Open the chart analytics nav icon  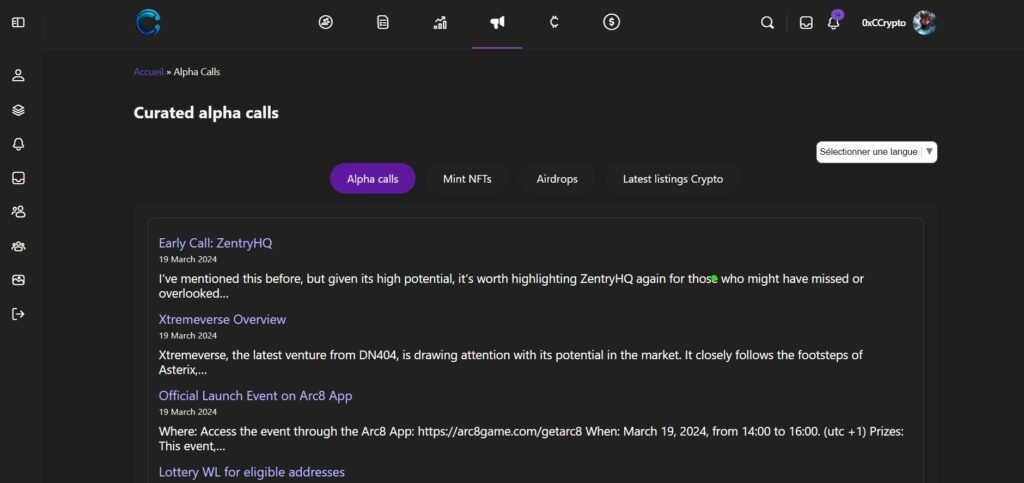point(440,23)
